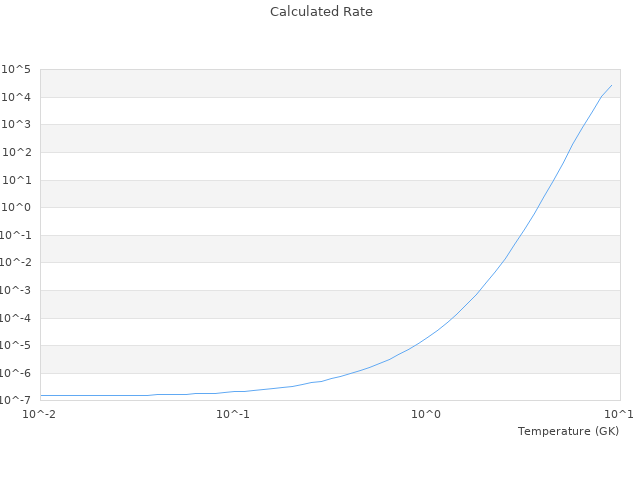Click the "Temperature (GK)" axis title
Screen dimensions: 640x480
(568, 431)
